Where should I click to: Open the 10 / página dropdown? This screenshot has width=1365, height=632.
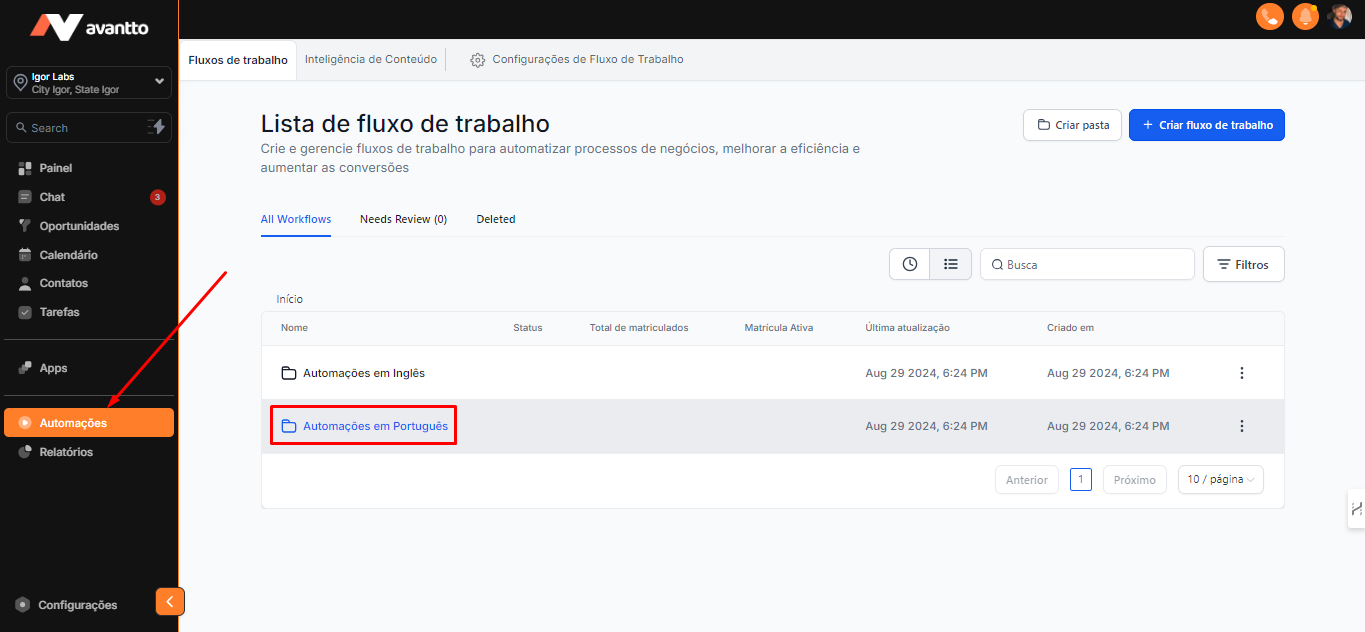pos(1220,480)
